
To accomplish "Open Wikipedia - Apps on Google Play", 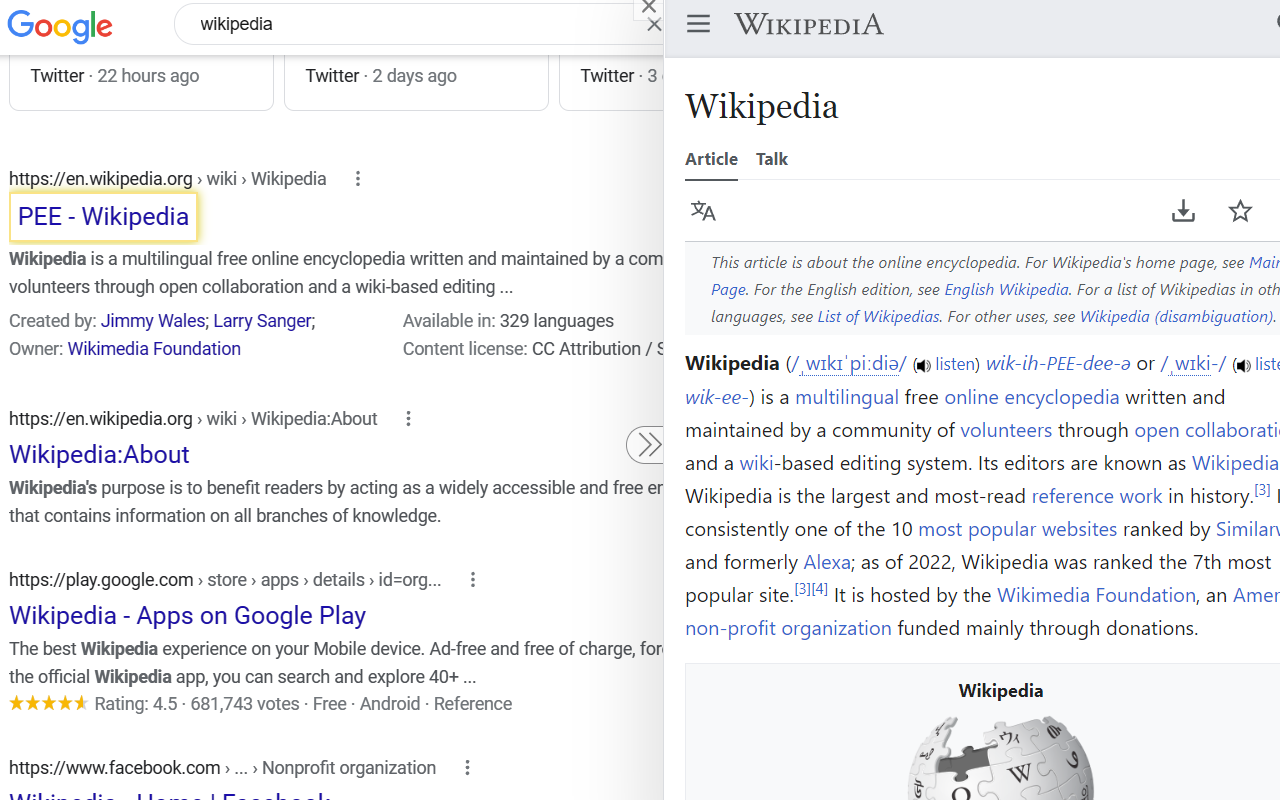I will (x=188, y=615).
